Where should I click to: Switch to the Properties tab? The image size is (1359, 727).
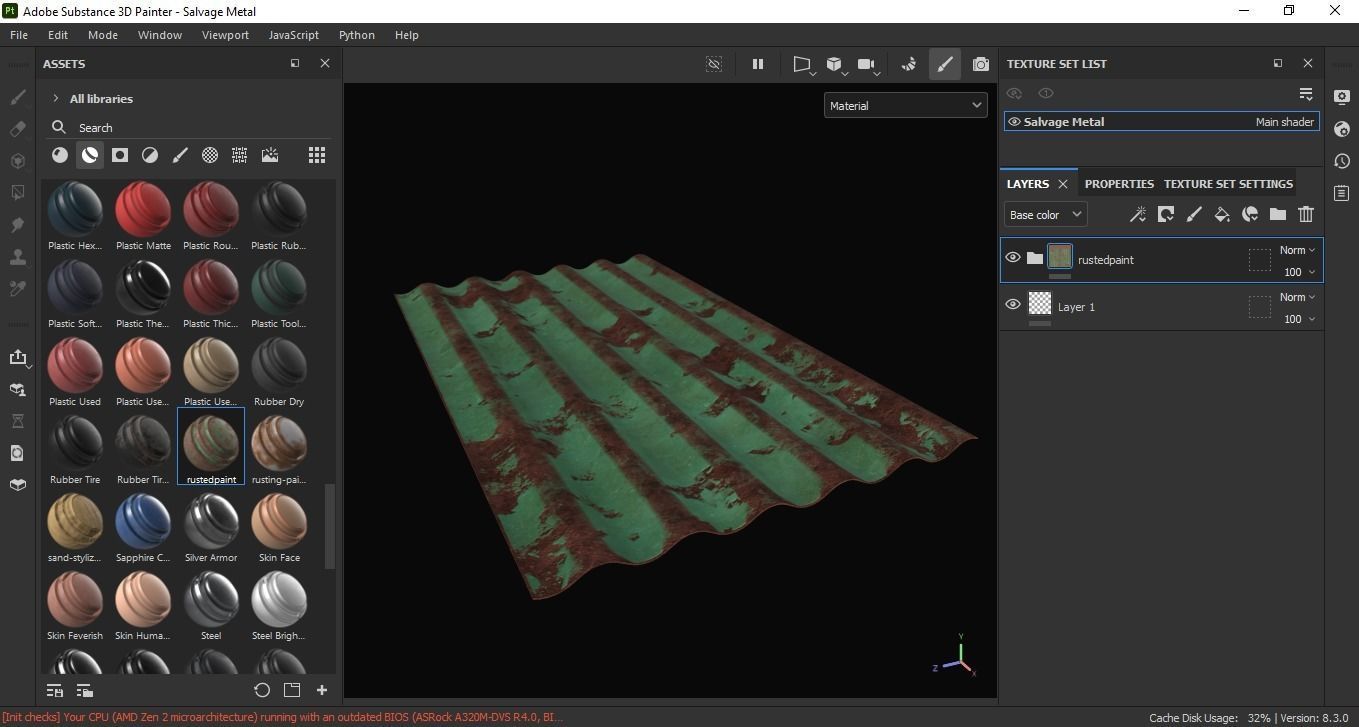1119,184
